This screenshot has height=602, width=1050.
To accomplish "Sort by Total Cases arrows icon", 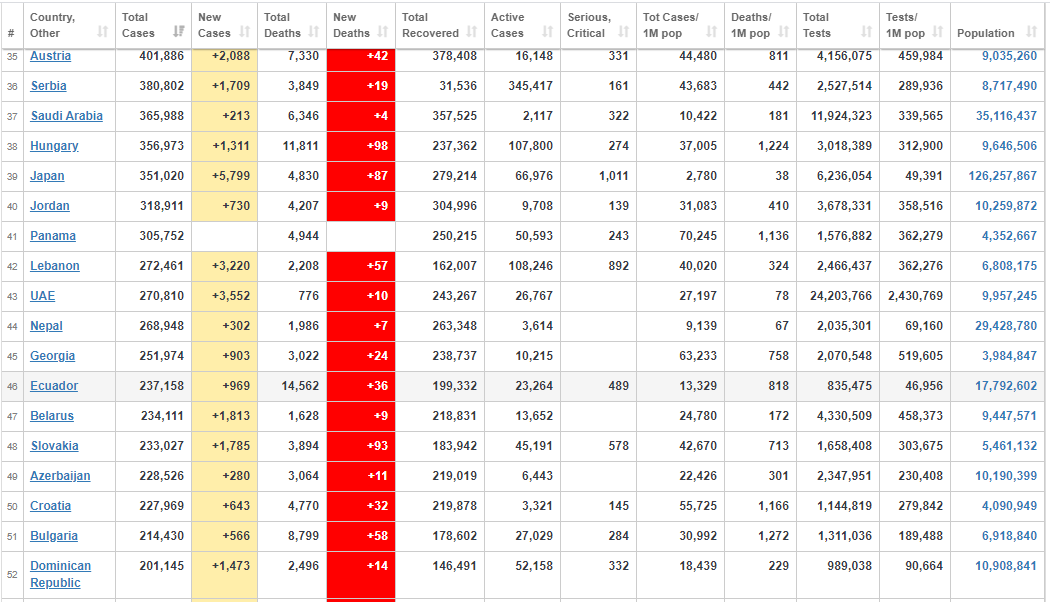I will point(179,31).
